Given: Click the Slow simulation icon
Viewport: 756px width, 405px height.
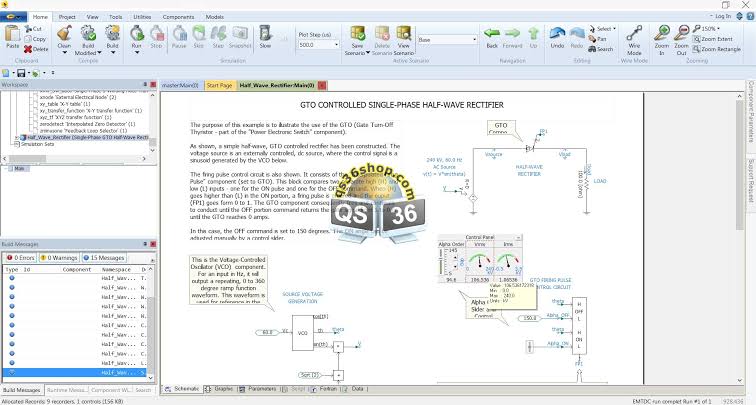Looking at the screenshot, I should [265, 34].
